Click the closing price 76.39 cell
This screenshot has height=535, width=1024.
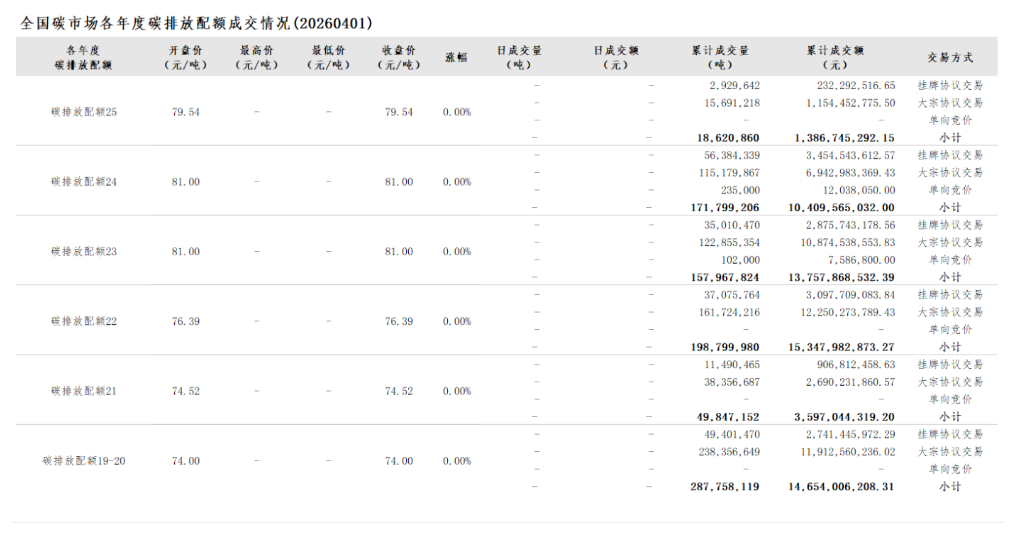click(398, 322)
